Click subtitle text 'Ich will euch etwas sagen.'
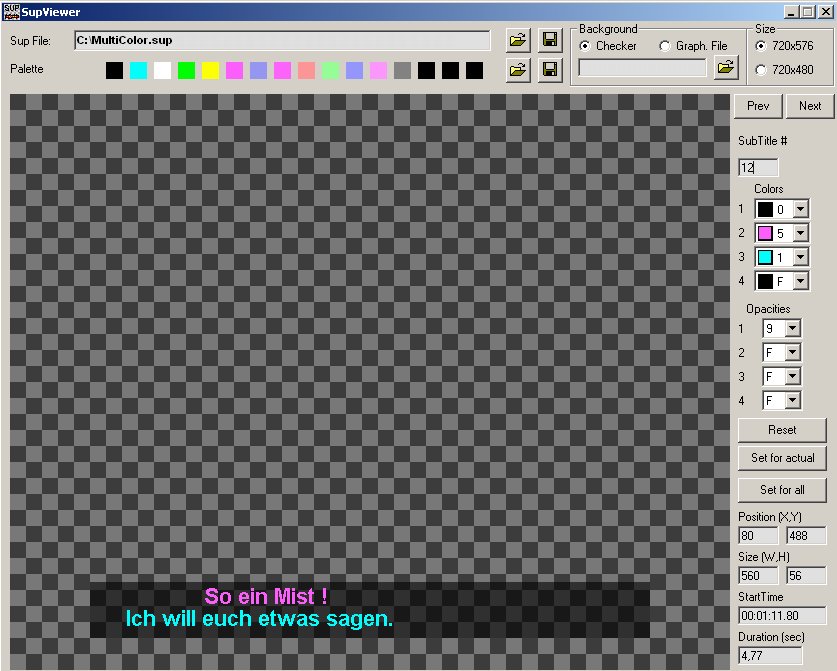This screenshot has height=671, width=837. (259, 619)
